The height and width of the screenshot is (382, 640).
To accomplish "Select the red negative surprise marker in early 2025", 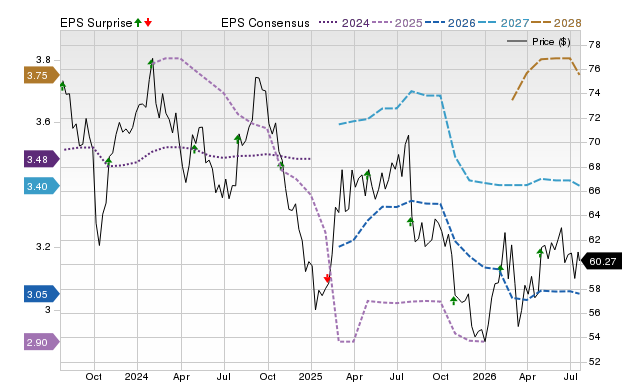I will point(327,279).
